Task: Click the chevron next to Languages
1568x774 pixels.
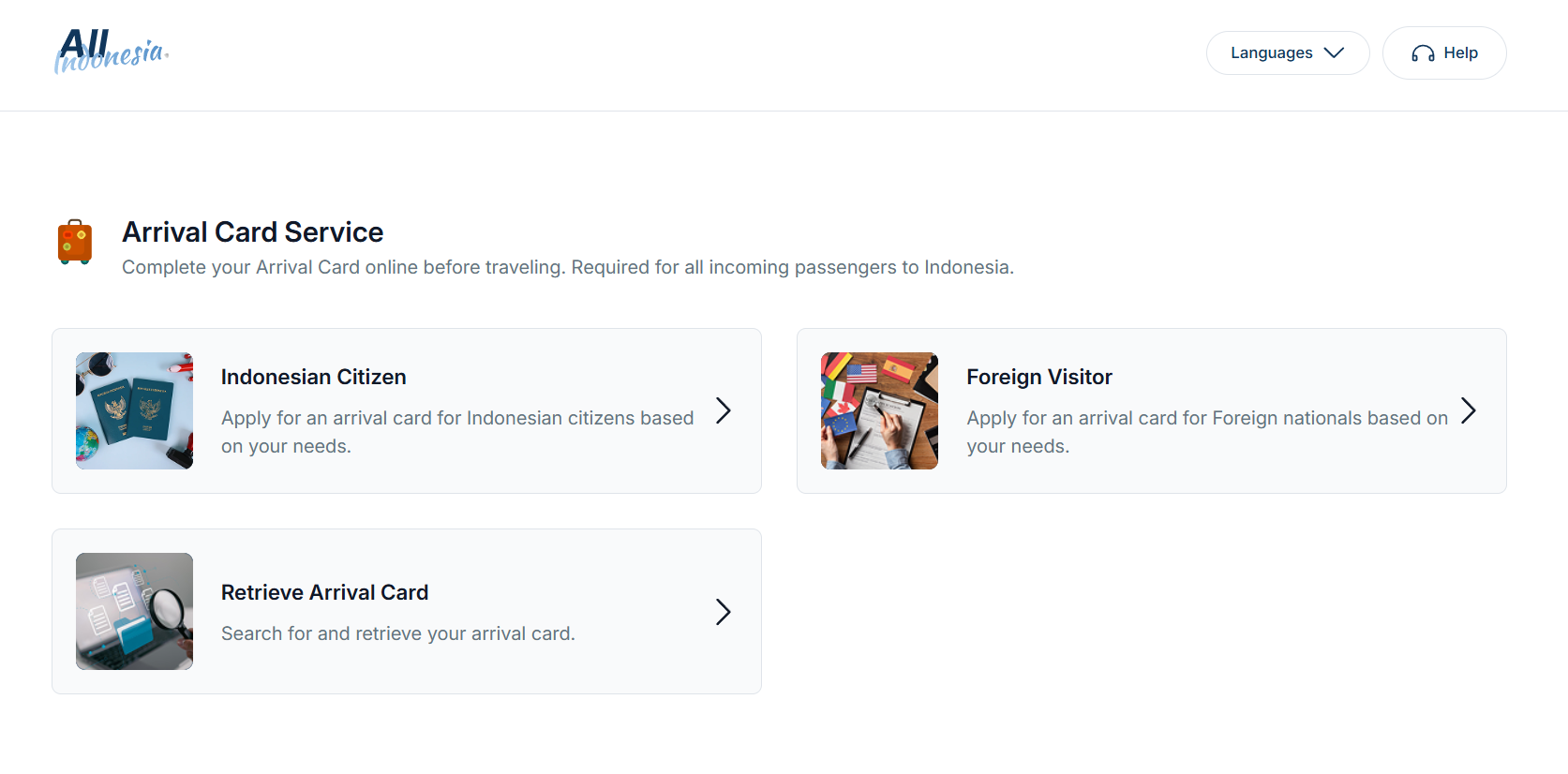Action: click(1336, 53)
